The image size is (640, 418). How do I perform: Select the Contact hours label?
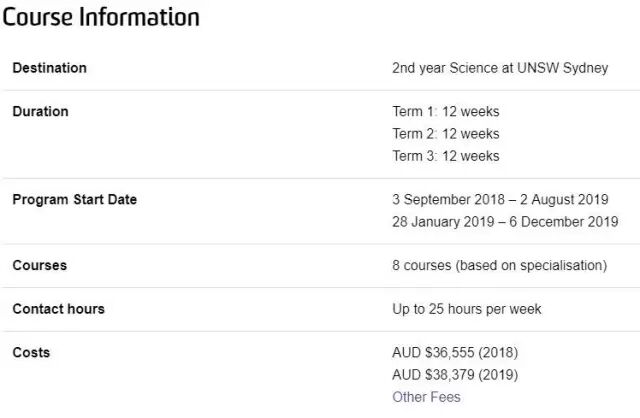pos(58,309)
